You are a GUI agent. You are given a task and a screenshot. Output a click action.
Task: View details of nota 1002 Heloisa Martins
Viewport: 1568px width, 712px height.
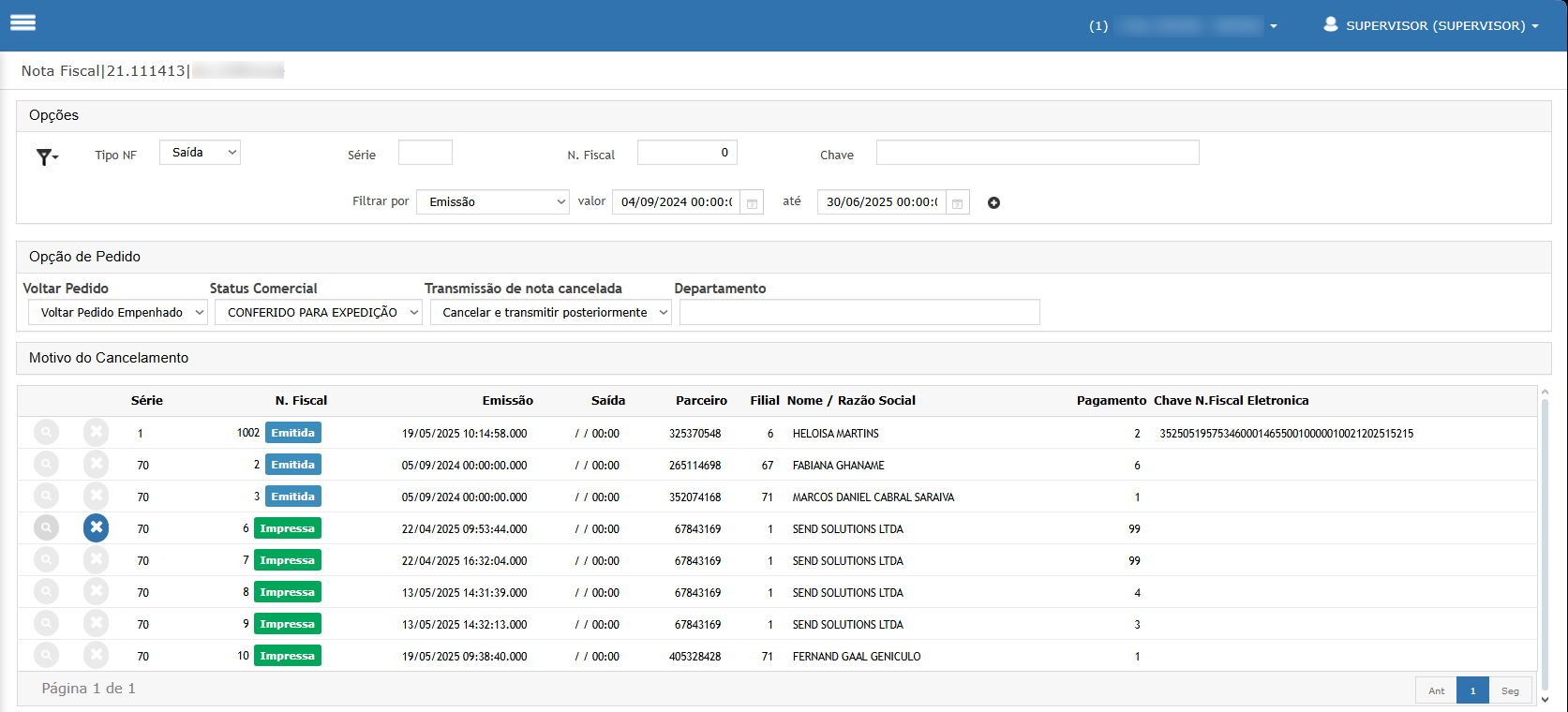[x=46, y=432]
